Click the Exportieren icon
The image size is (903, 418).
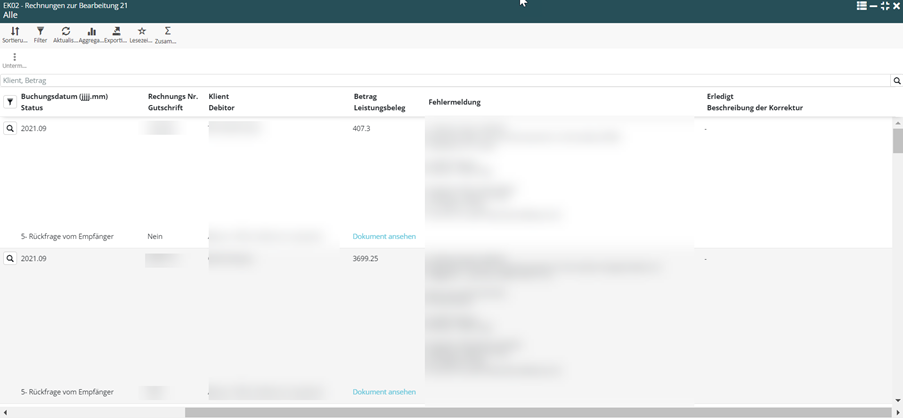coord(116,35)
